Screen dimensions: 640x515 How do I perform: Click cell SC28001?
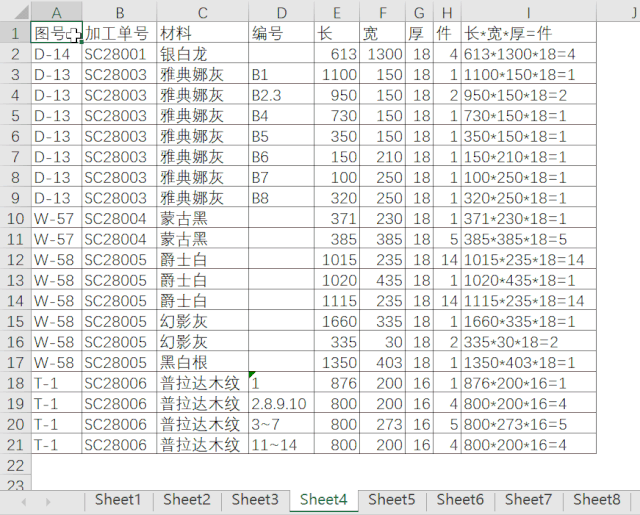119,54
